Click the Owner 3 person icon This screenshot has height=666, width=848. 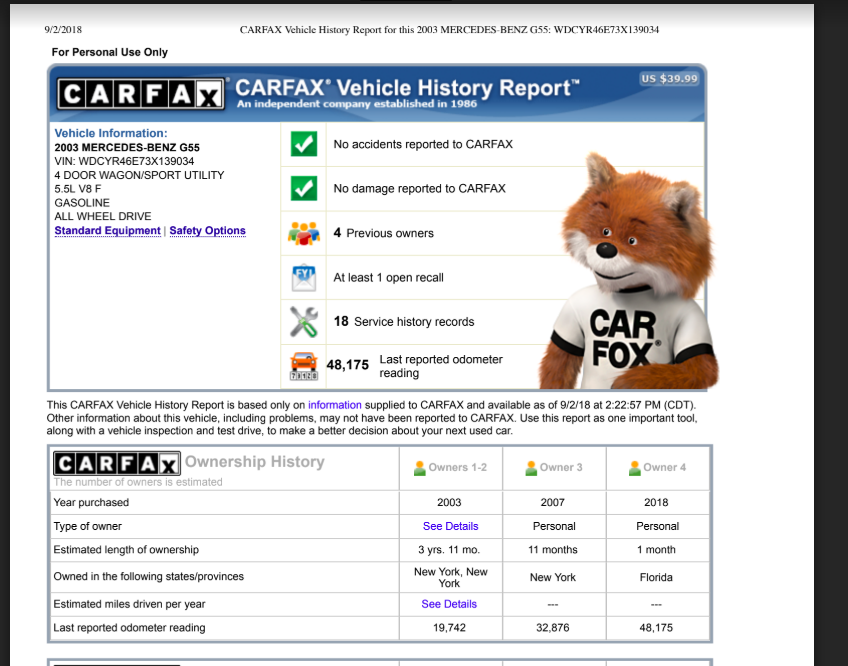point(531,468)
